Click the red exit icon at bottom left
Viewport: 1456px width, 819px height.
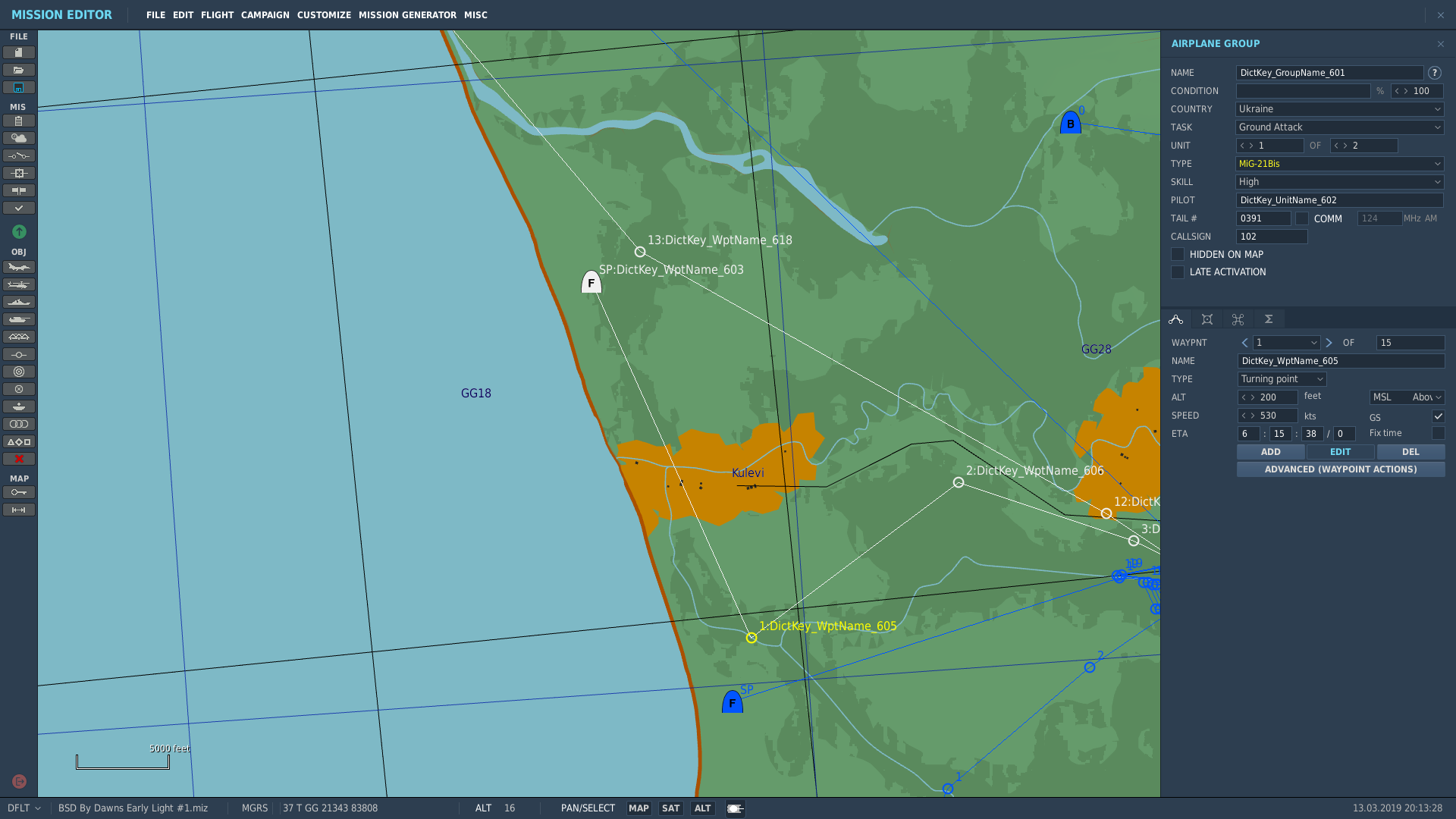point(20,781)
